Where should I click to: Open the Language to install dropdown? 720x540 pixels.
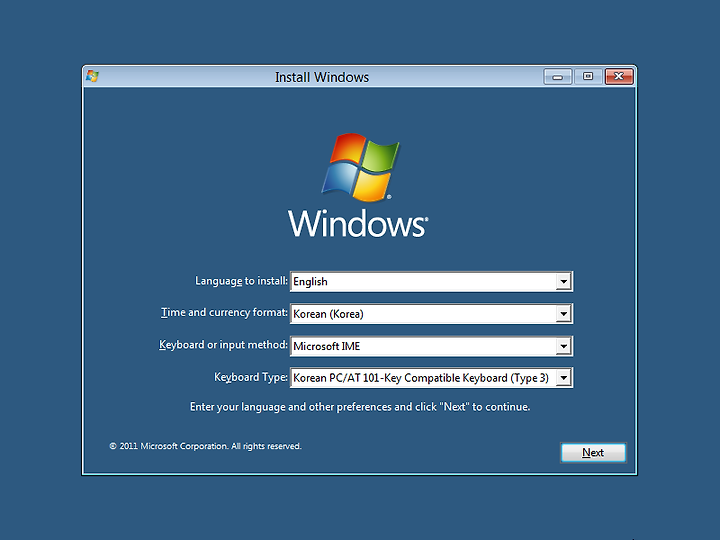[x=431, y=281]
